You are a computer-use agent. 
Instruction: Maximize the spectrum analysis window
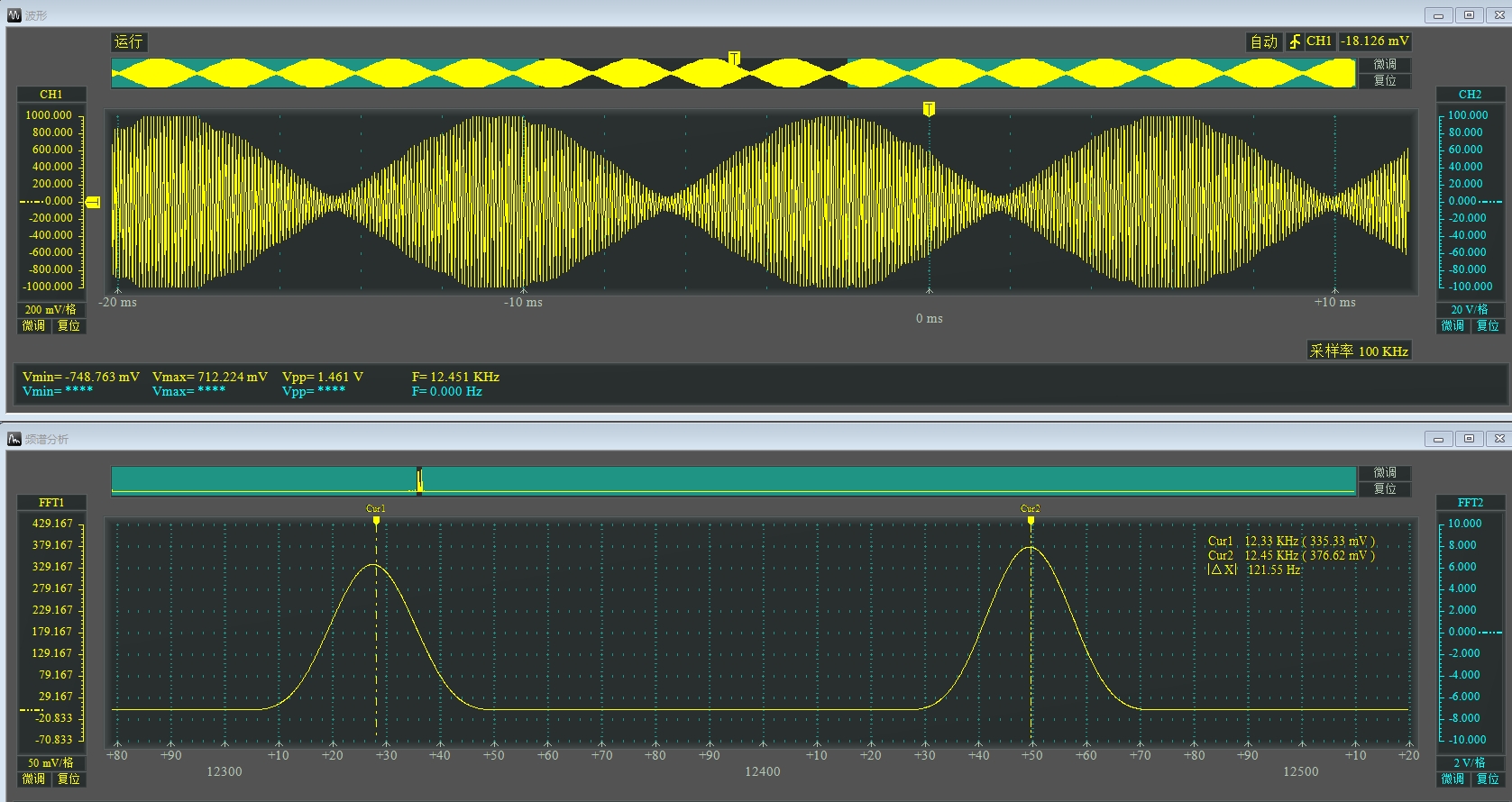(x=1469, y=439)
